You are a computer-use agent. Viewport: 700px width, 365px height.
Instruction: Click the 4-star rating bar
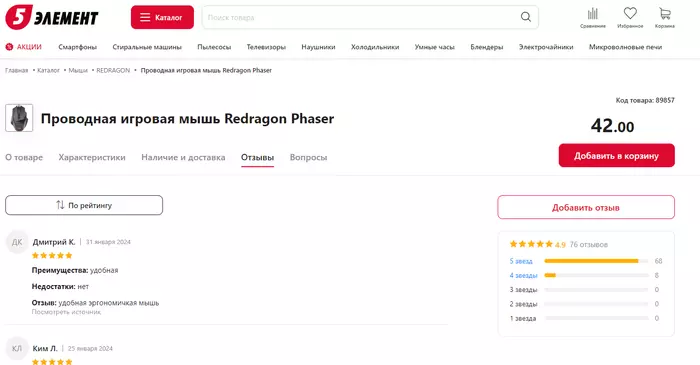(596, 275)
